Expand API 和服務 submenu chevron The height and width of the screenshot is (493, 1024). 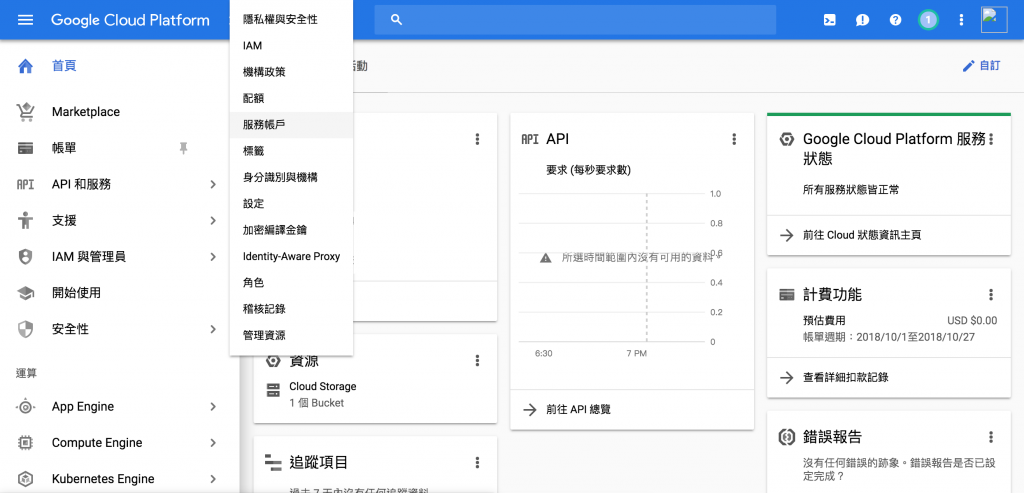(213, 185)
